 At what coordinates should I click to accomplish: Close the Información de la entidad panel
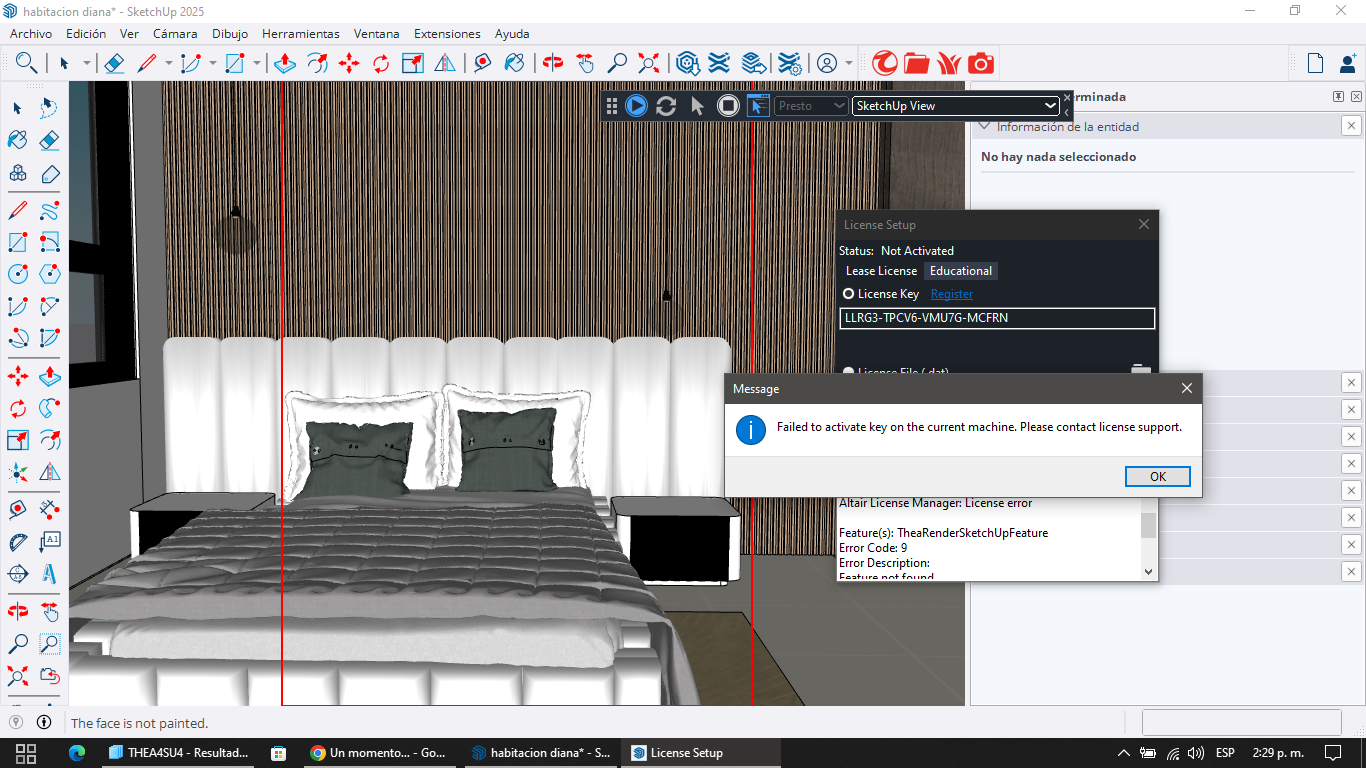1351,126
